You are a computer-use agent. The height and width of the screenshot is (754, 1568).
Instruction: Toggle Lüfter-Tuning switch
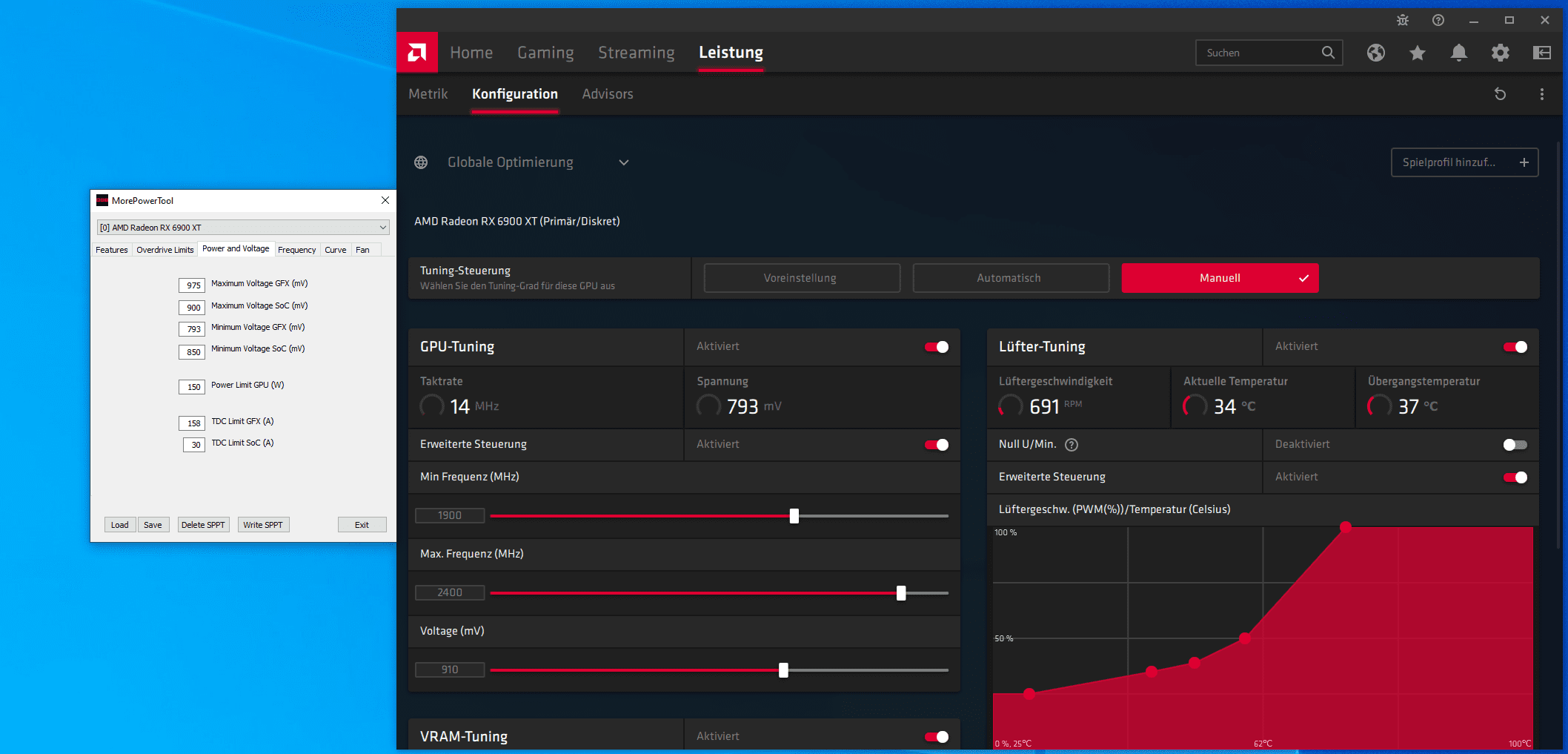coord(1515,347)
